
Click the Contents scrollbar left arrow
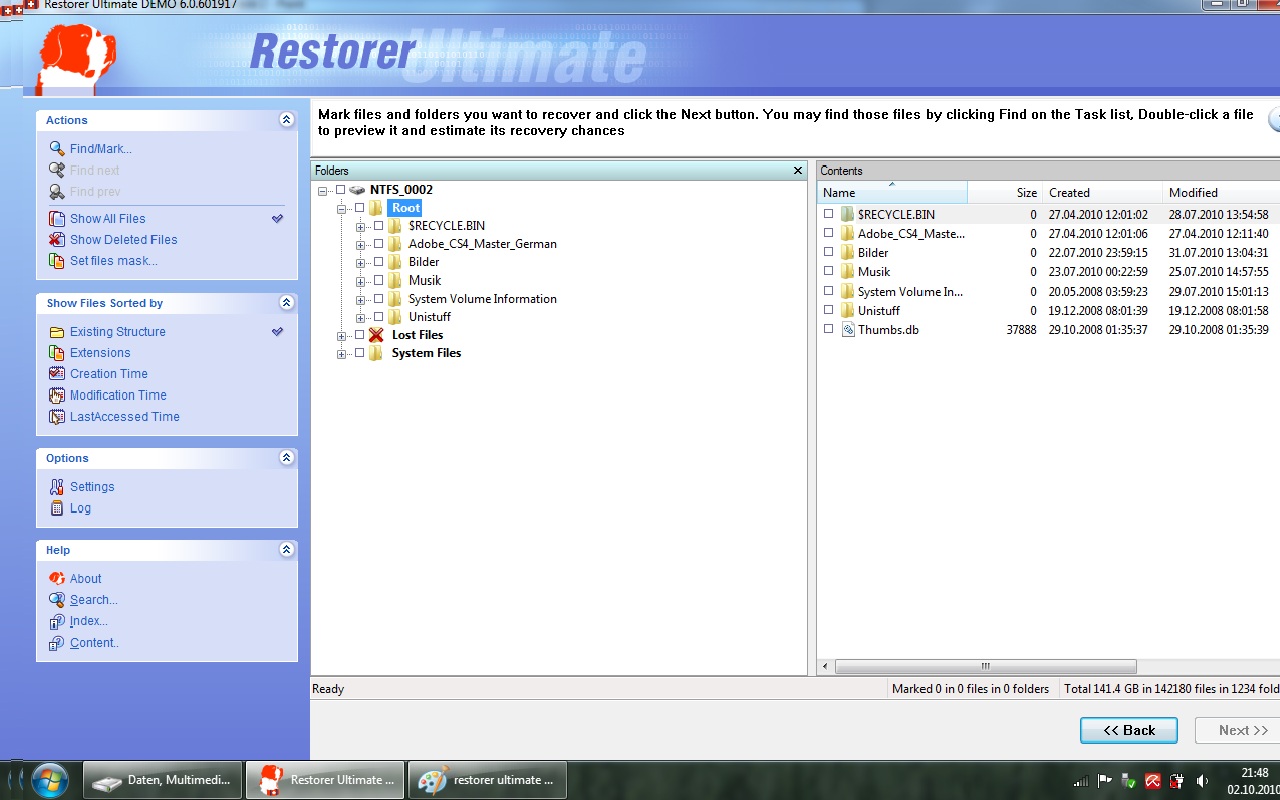(826, 666)
